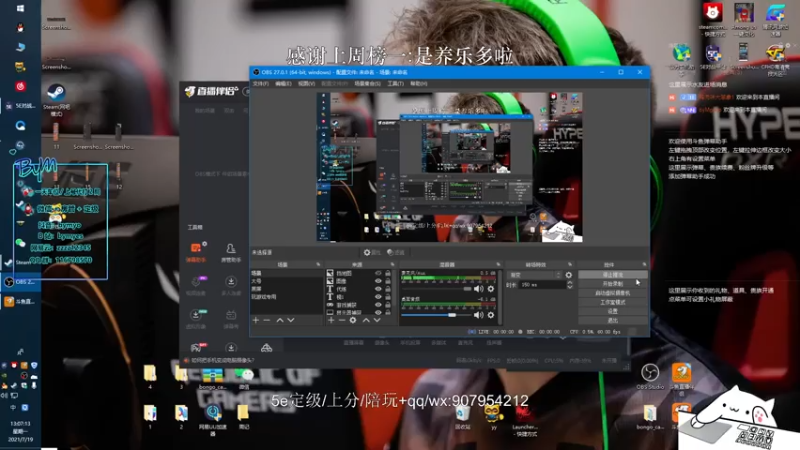Image resolution: width=800 pixels, height=450 pixels.
Task: Click the OBS logo in title bar
Action: coord(256,72)
